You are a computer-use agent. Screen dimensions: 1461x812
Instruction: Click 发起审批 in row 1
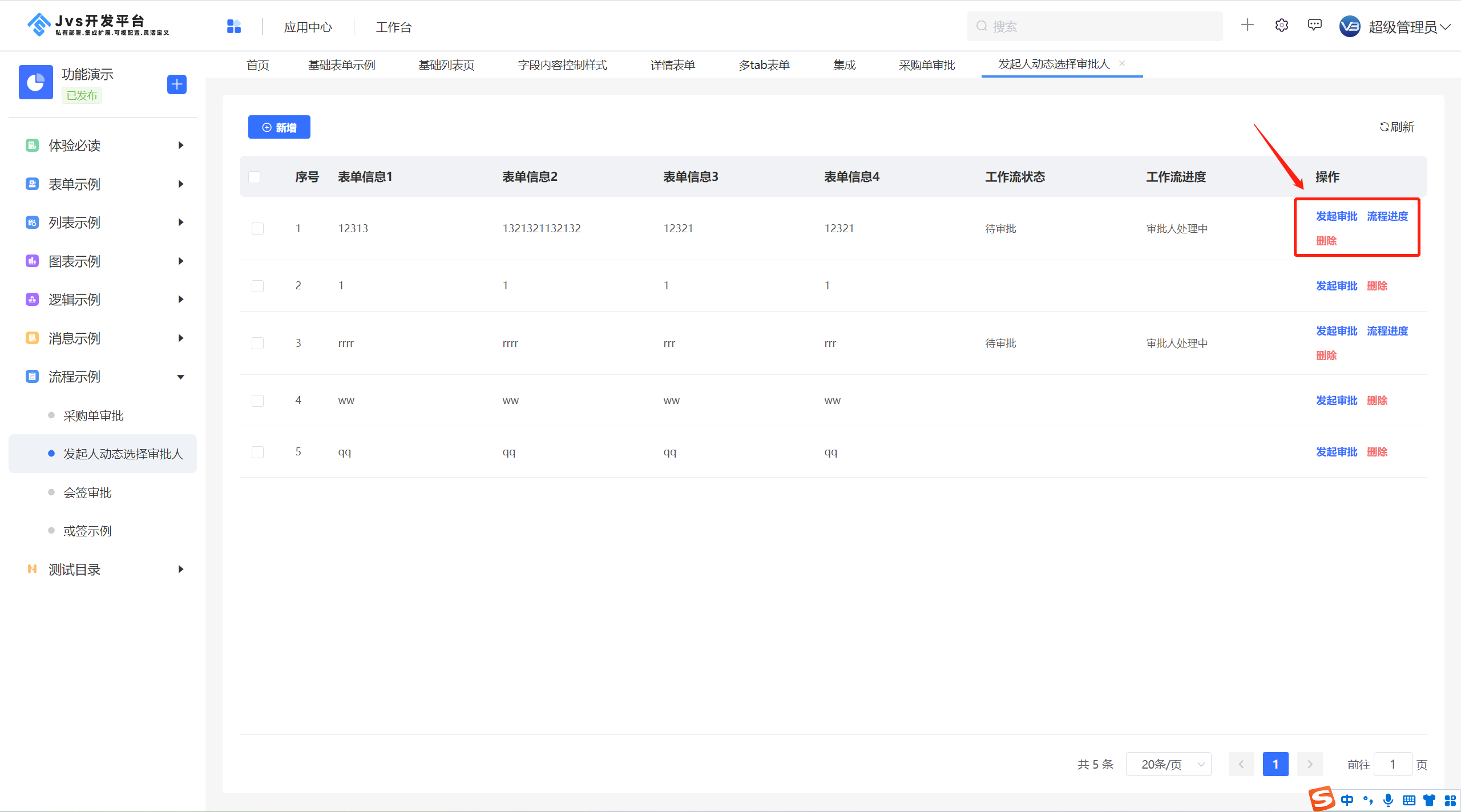point(1337,216)
